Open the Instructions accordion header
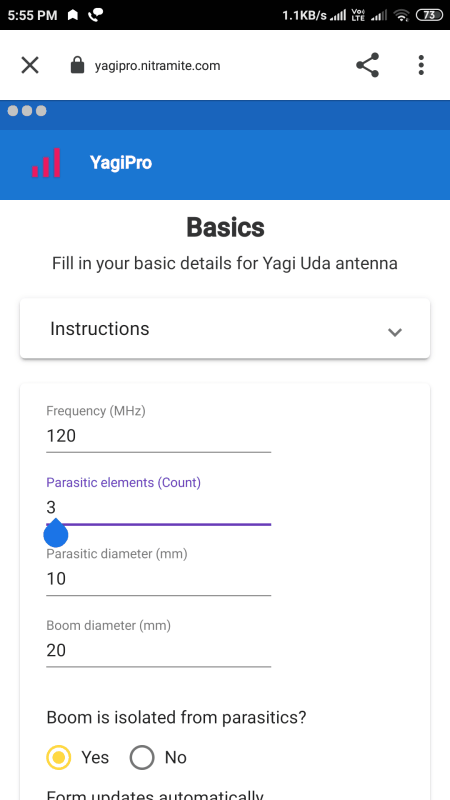This screenshot has height=800, width=450. 225,329
